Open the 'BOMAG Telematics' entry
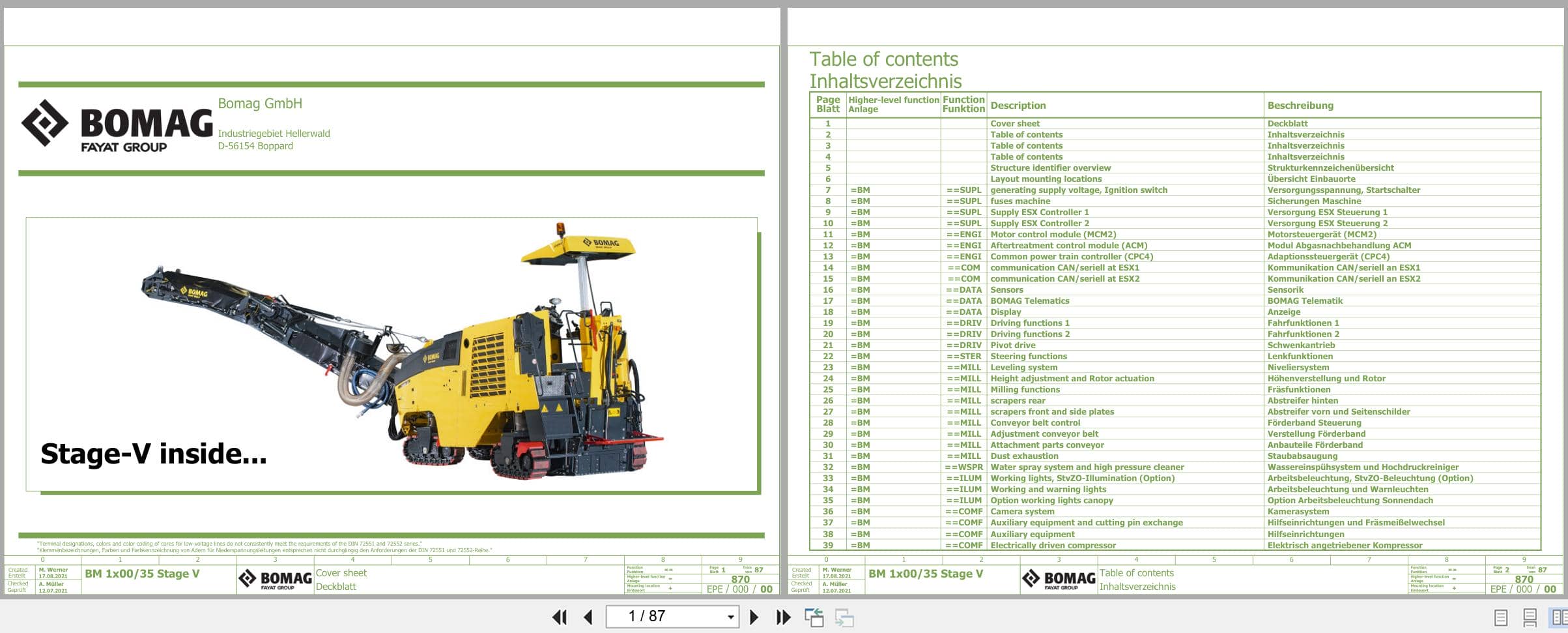The height and width of the screenshot is (633, 1568). pos(1029,301)
